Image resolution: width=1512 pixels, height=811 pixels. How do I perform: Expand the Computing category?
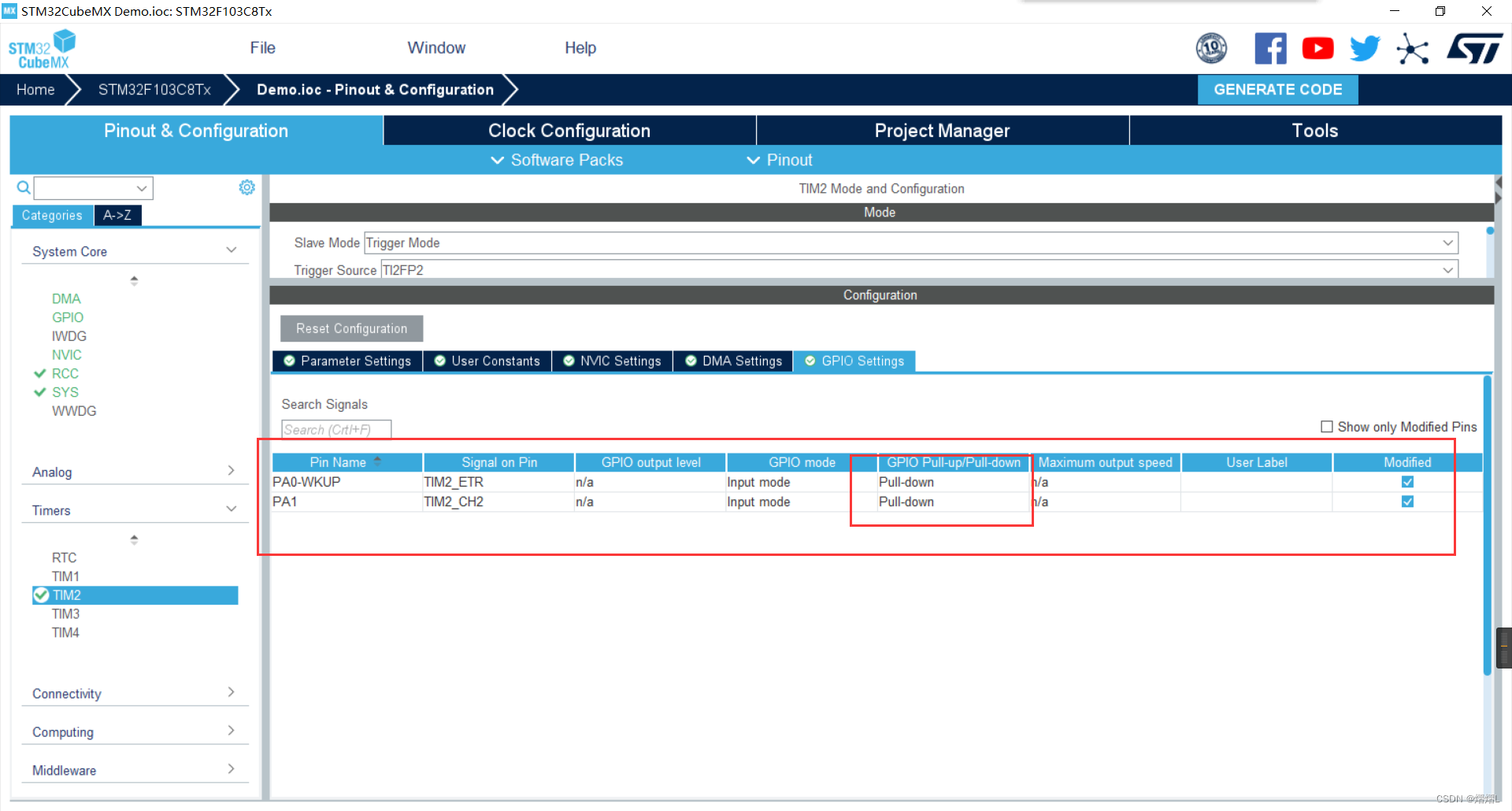click(232, 731)
